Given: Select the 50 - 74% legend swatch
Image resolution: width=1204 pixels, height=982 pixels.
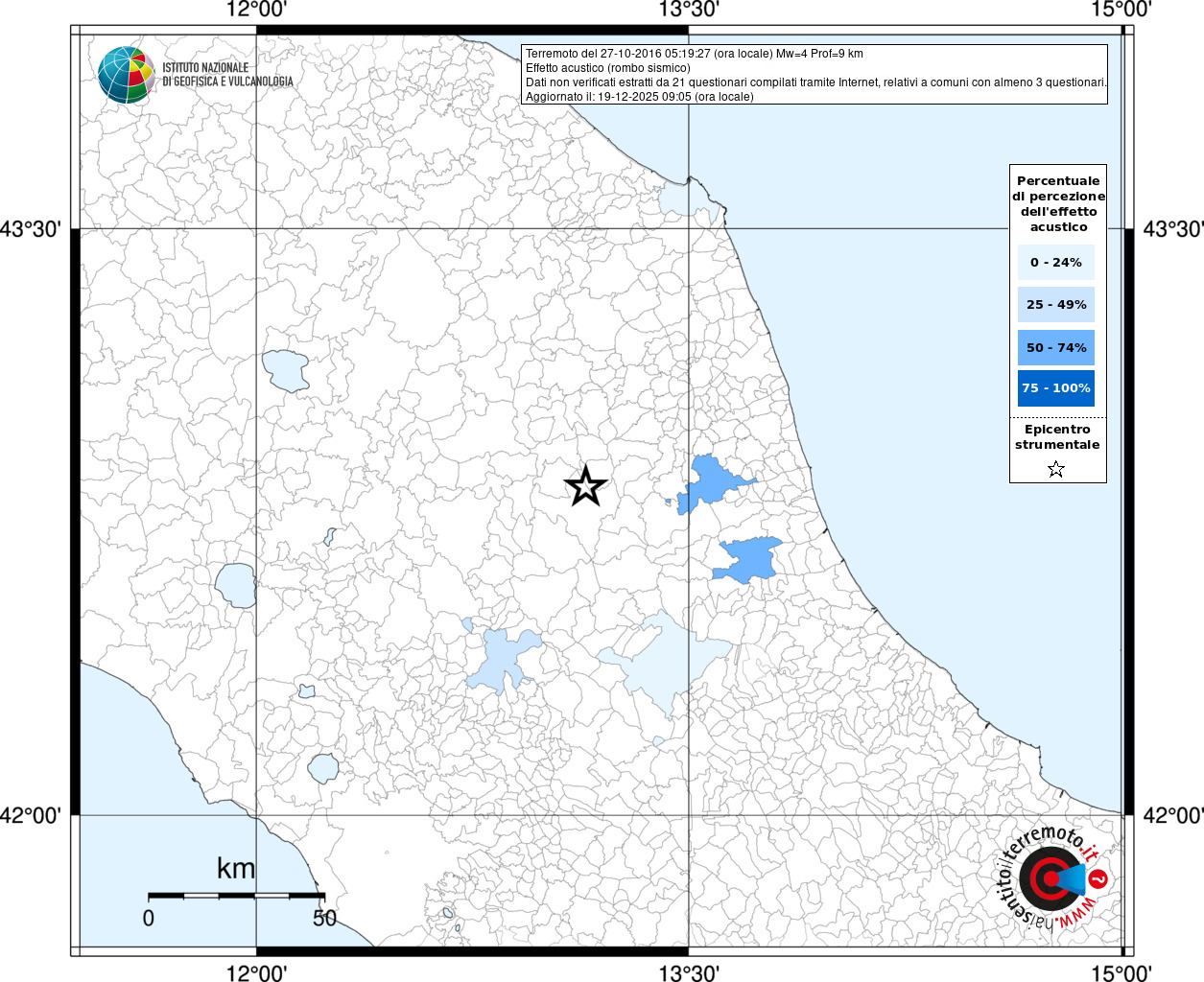Looking at the screenshot, I should [x=1055, y=347].
